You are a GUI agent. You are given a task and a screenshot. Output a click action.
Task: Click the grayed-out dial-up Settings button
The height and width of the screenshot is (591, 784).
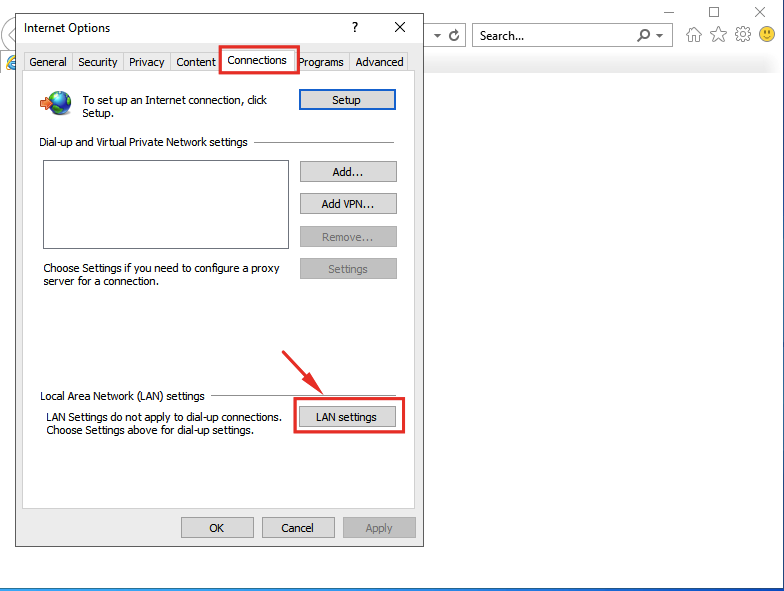coord(348,268)
